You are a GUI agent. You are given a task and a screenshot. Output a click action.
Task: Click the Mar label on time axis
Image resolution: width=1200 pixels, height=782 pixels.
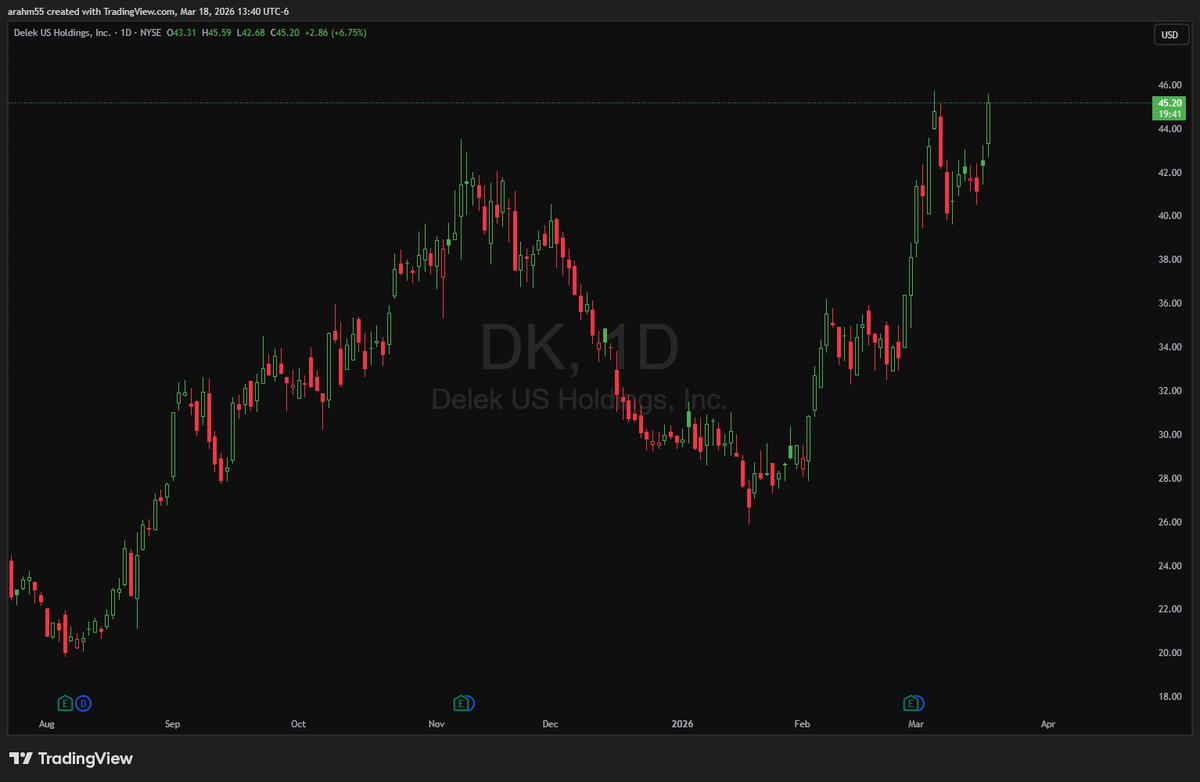point(915,723)
